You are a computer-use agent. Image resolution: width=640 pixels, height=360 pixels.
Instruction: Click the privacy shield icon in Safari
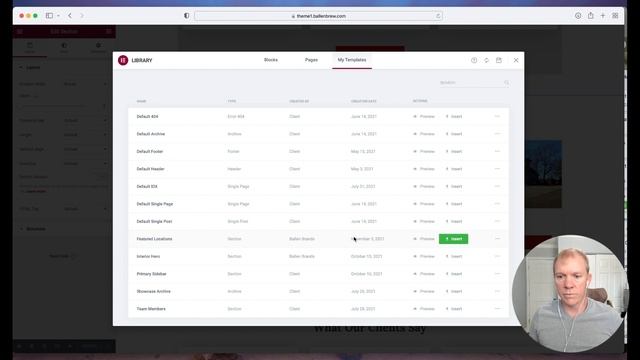pyautogui.click(x=187, y=16)
